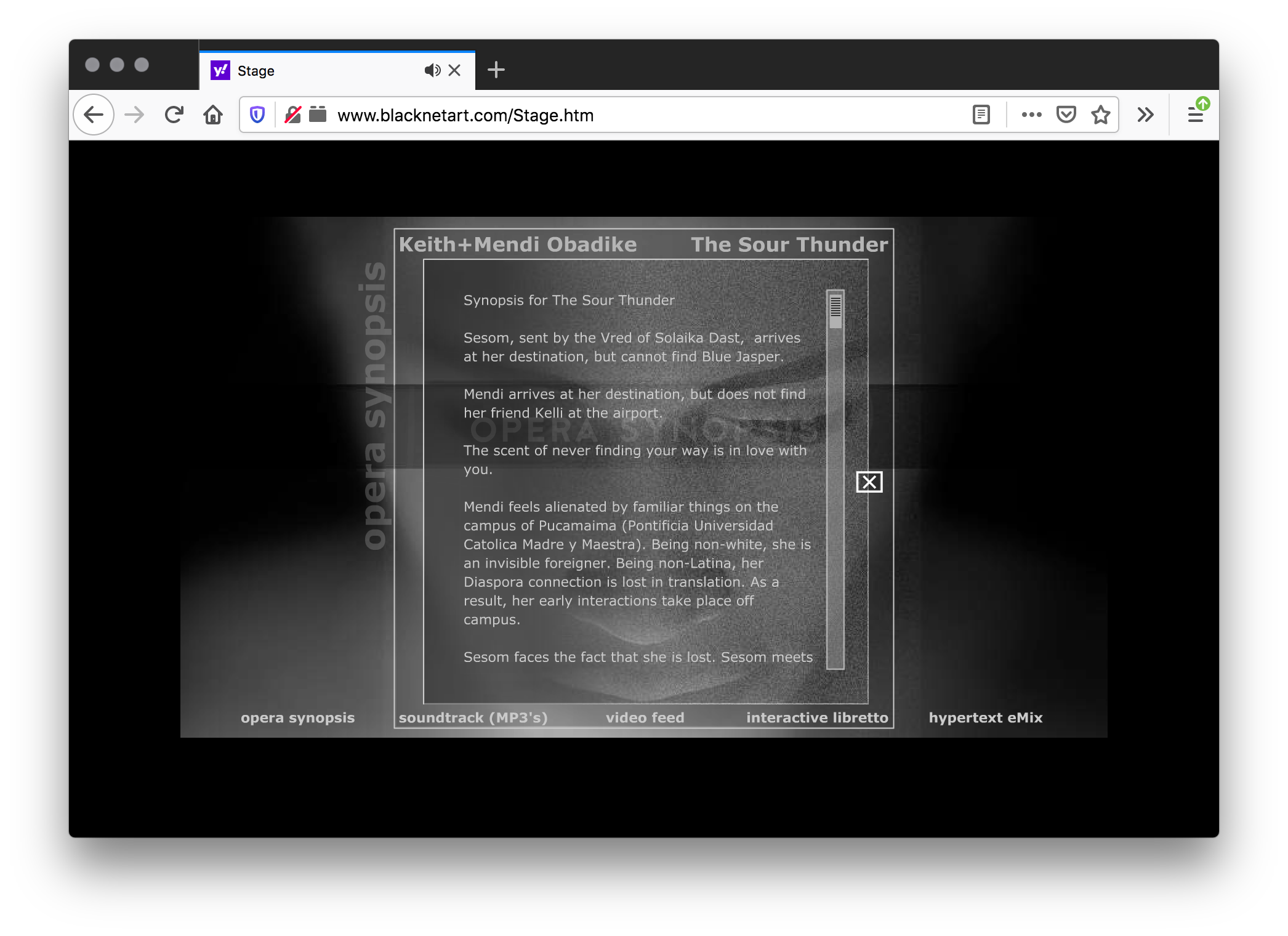This screenshot has width=1288, height=936.
Task: Open the video feed link
Action: click(645, 717)
